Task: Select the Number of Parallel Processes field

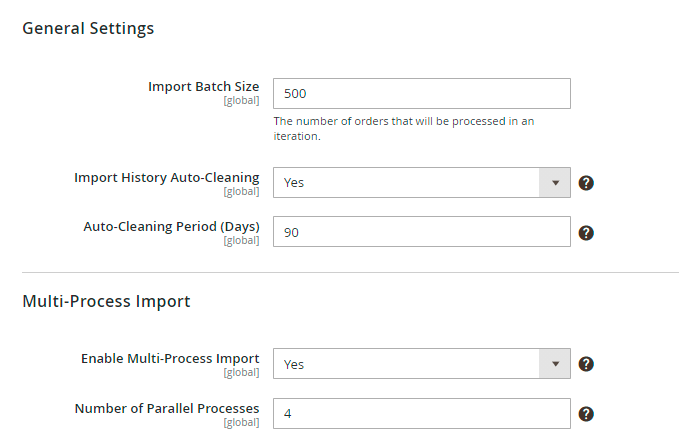Action: coord(421,413)
